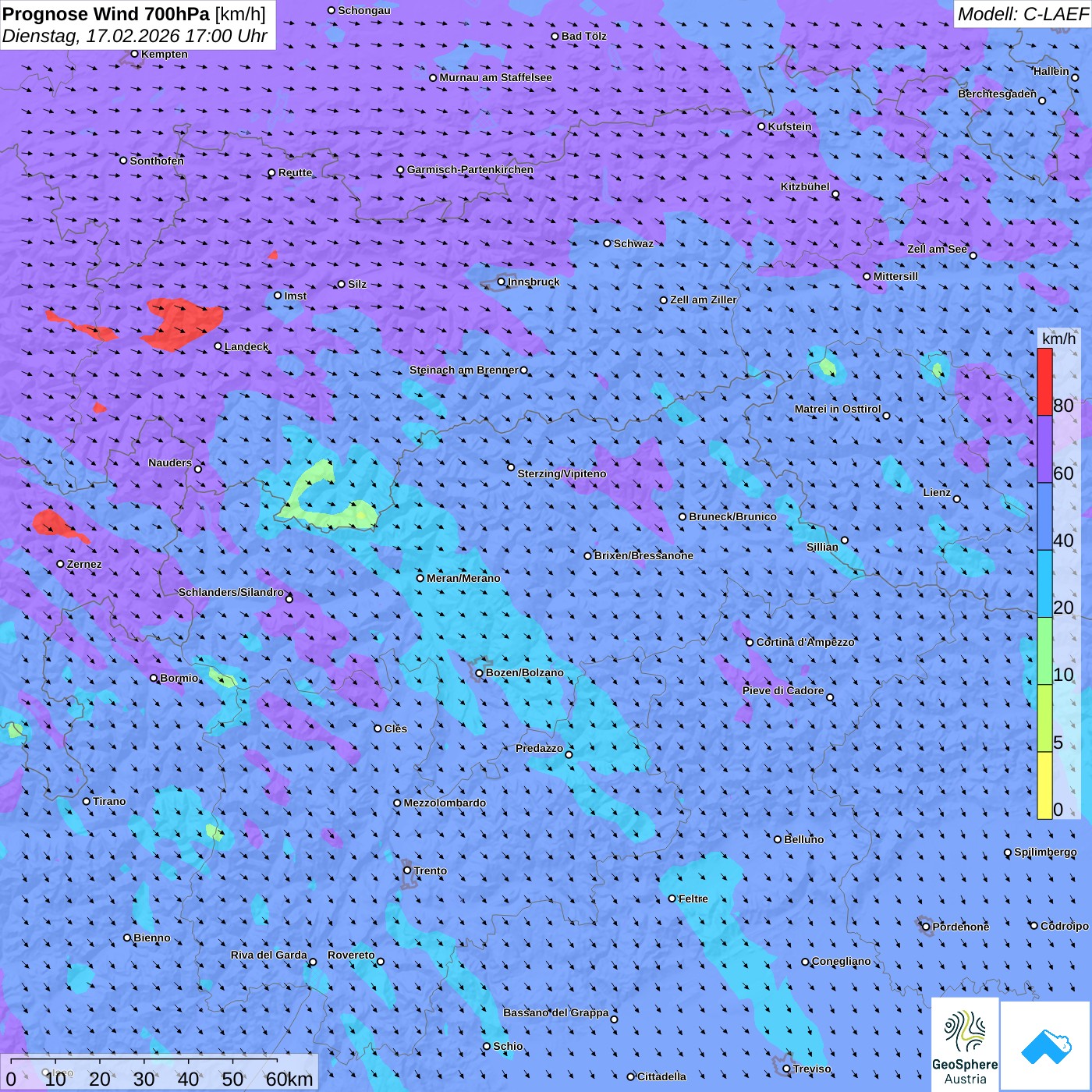This screenshot has height=1092, width=1092.
Task: Choose the yellow 0–5 km/h legend swatch
Action: (x=1044, y=785)
